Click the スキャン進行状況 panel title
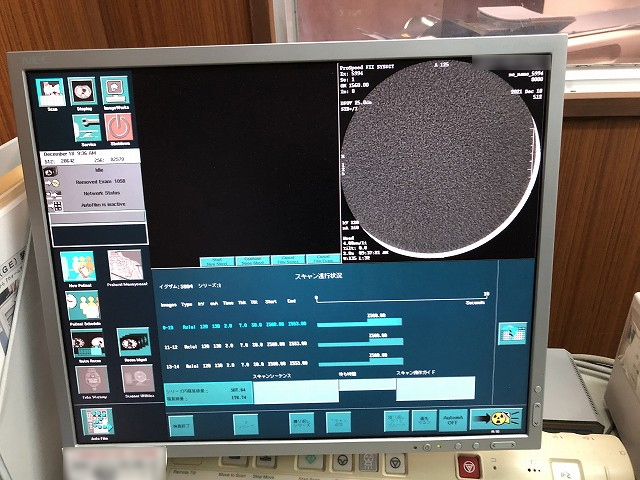This screenshot has height=480, width=640. (x=318, y=276)
